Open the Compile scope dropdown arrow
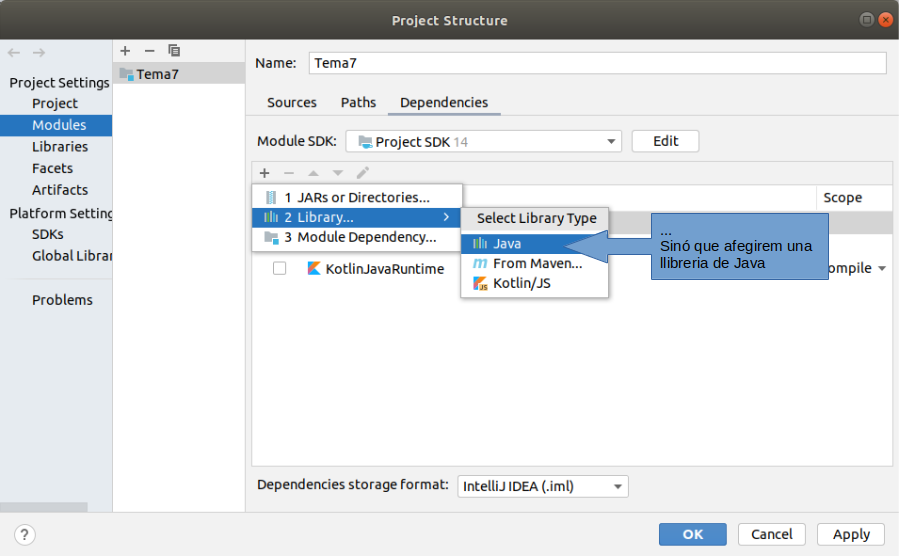899x556 pixels. point(882,268)
